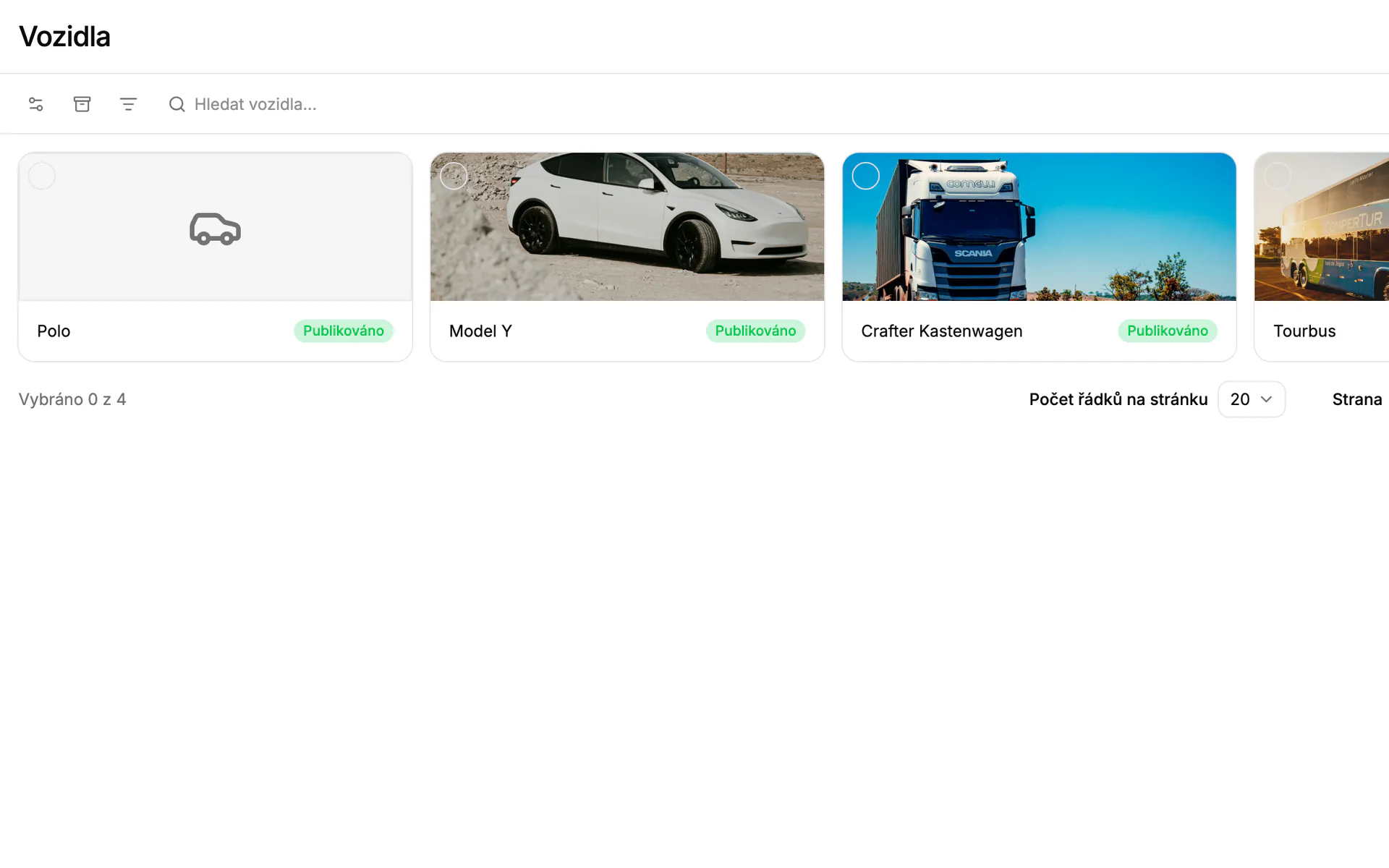
Task: Open the Tourbus bus photo
Action: point(1322,226)
